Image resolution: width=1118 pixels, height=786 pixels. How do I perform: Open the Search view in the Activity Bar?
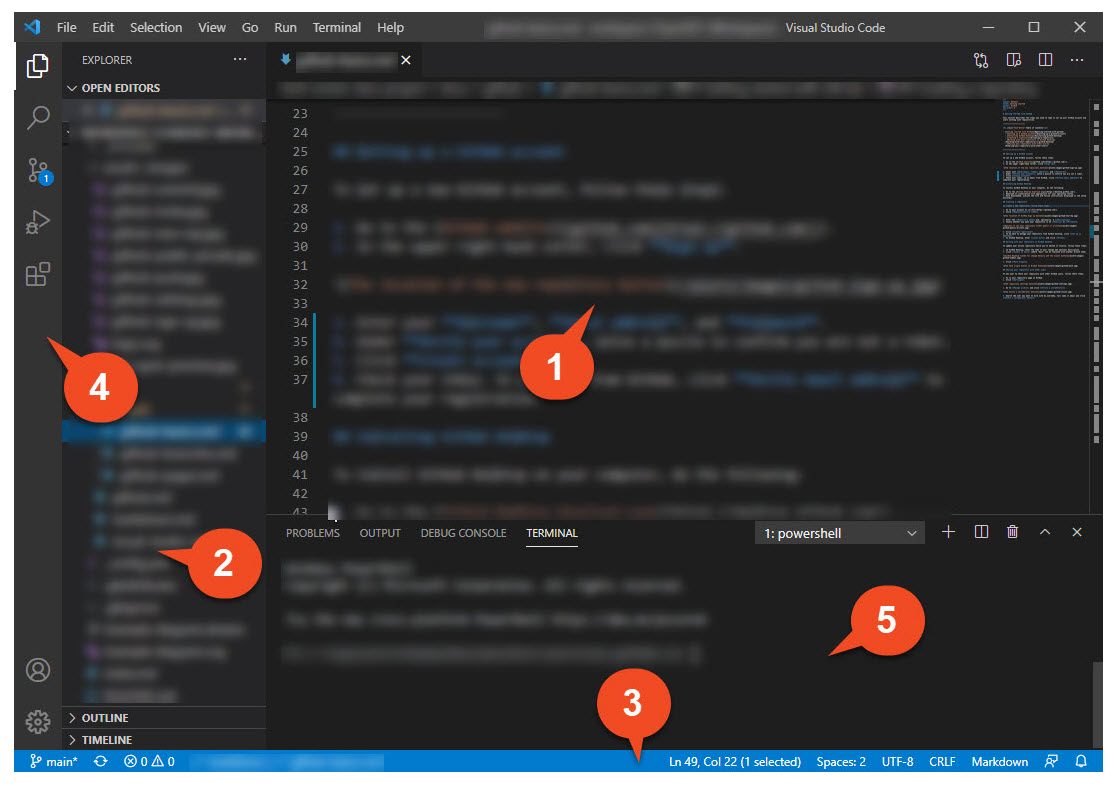(38, 119)
